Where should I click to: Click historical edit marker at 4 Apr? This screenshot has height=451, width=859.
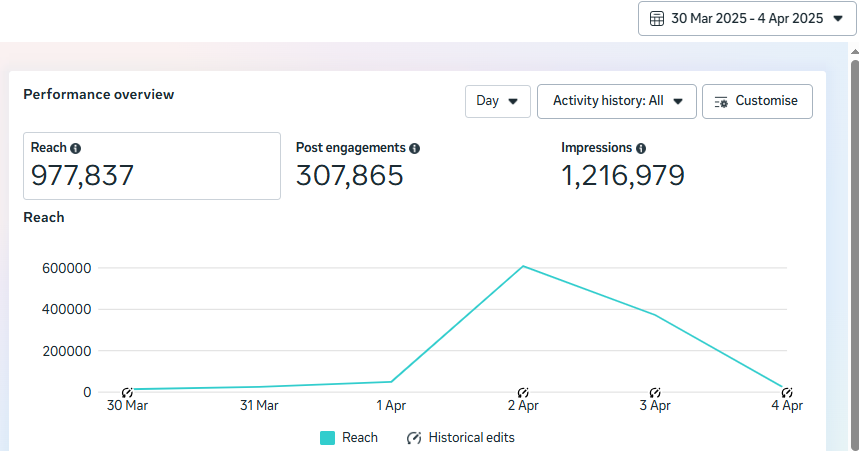point(787,392)
